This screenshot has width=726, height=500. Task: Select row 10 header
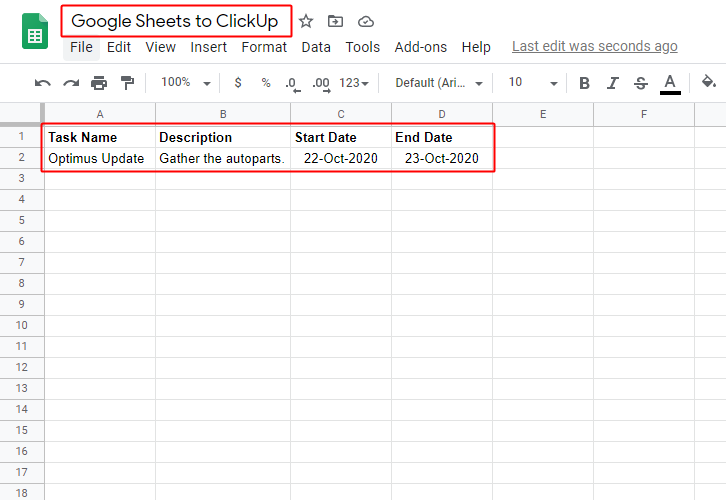[x=21, y=325]
